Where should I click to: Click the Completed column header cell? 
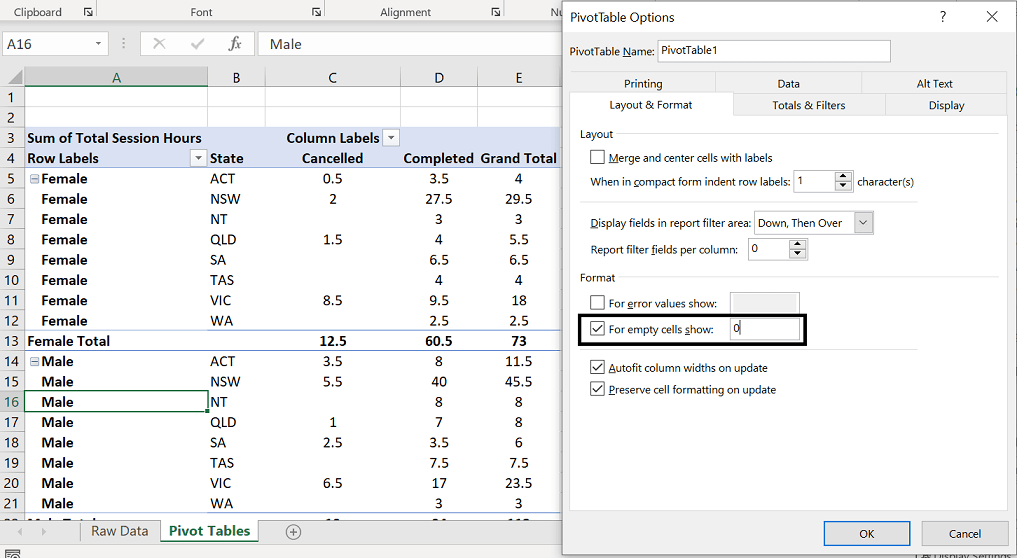(x=438, y=158)
